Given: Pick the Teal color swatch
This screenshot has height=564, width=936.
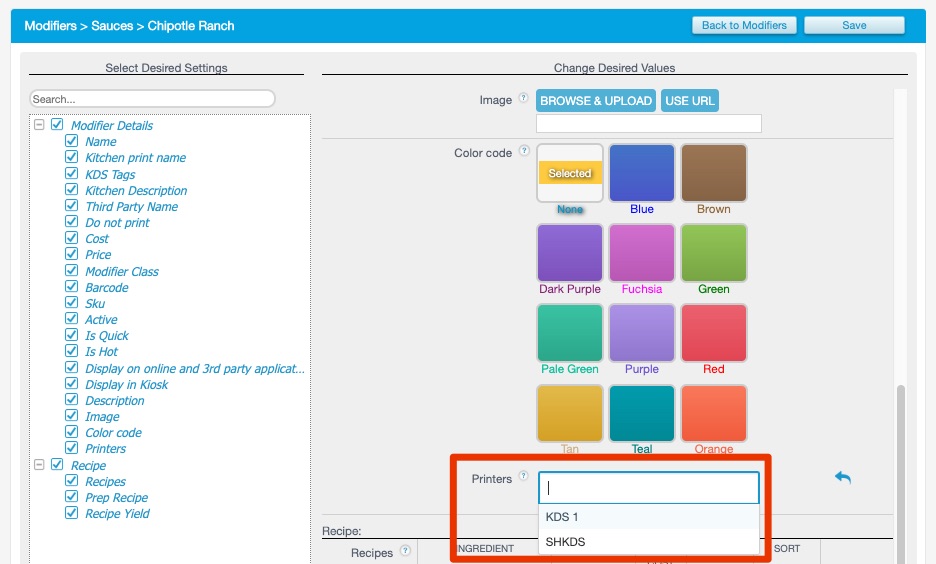Looking at the screenshot, I should point(642,413).
